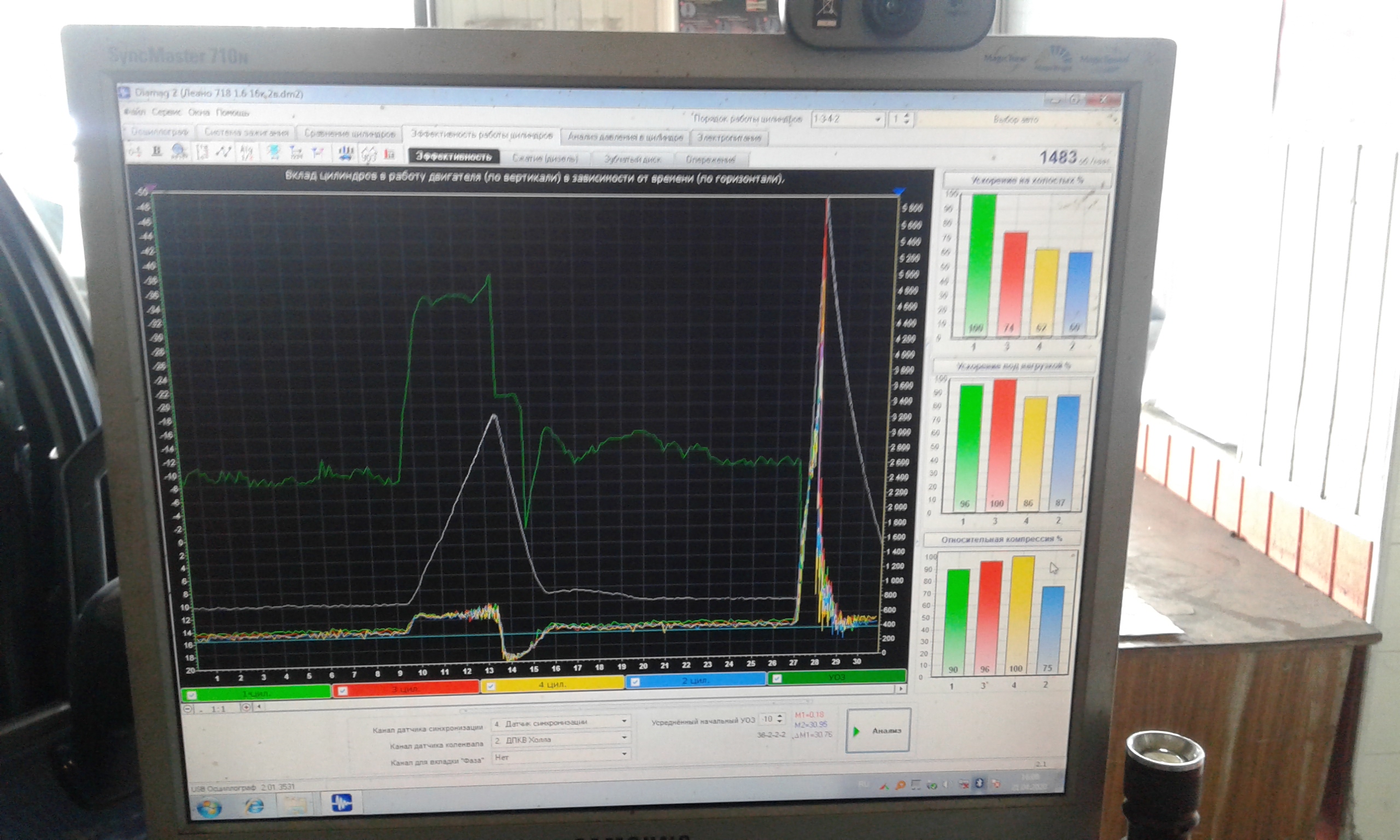This screenshot has height=840, width=1400.
Task: Zoom out graph with minus icon
Action: [189, 708]
